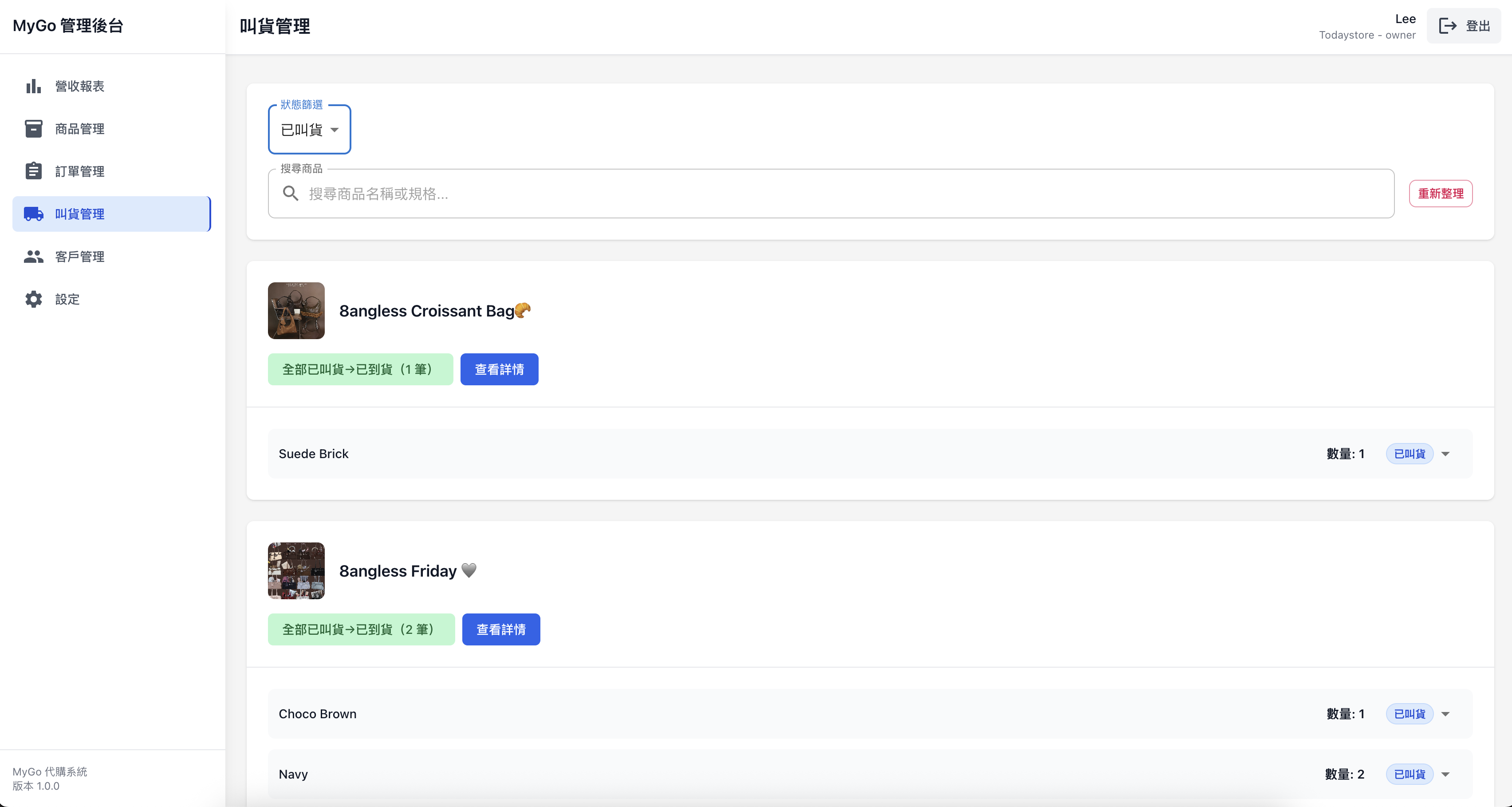Click the purchase management truck icon
This screenshot has width=1512, height=807.
click(x=33, y=214)
